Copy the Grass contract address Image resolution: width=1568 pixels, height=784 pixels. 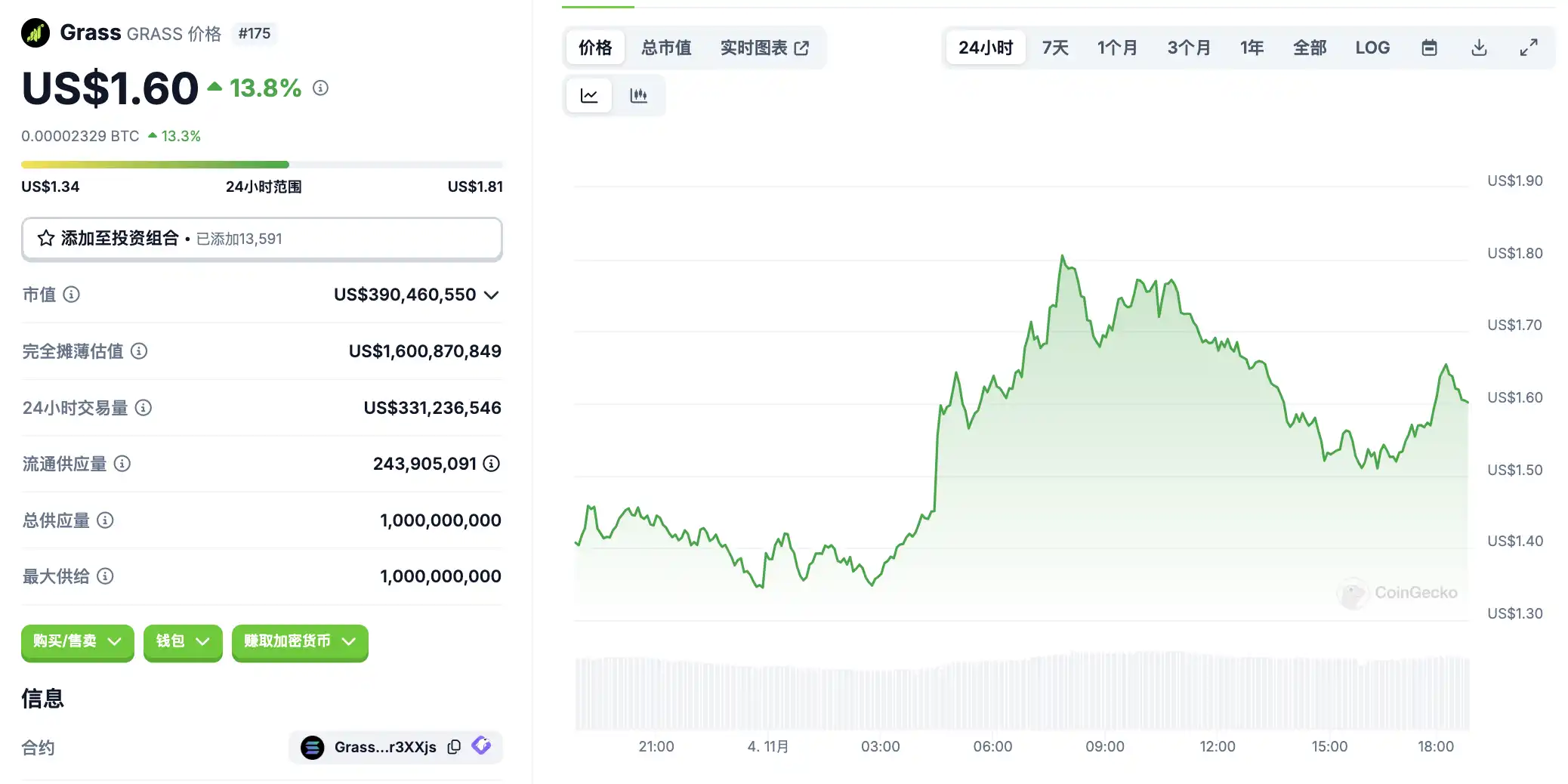(454, 747)
